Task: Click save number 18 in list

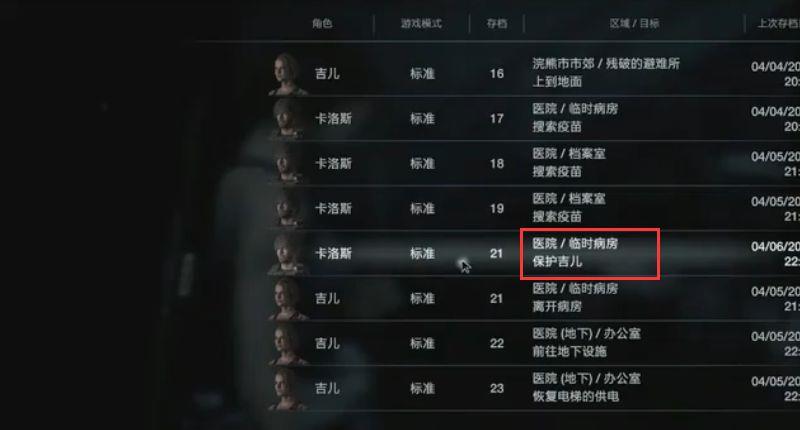Action: tap(496, 164)
